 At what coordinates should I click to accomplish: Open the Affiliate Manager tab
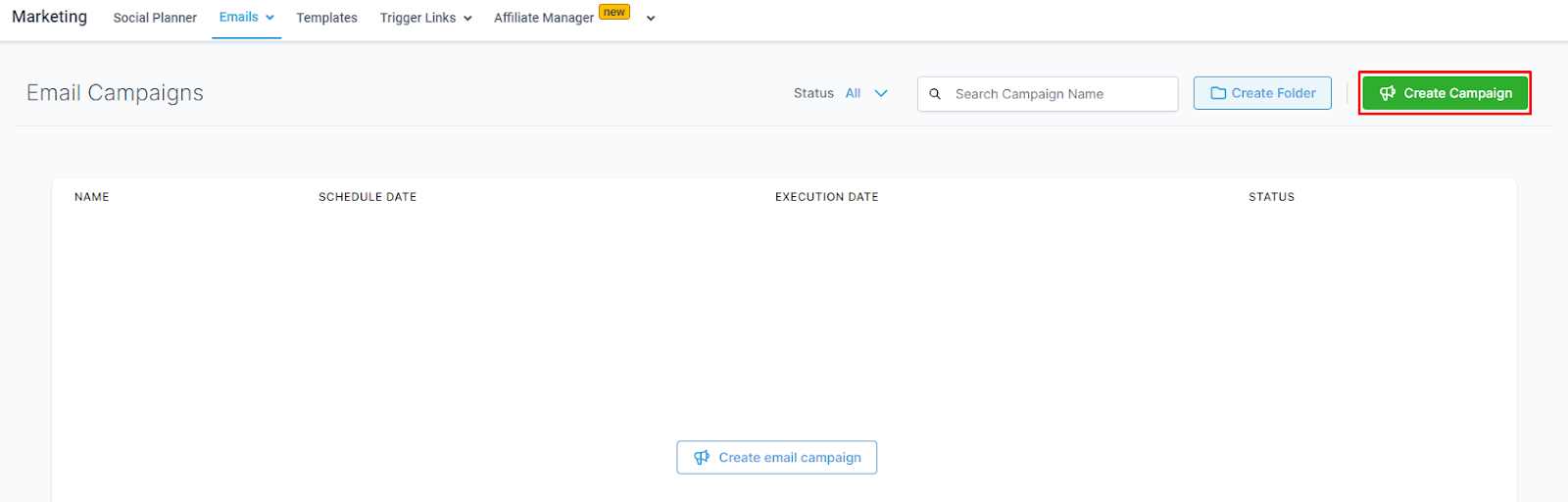544,18
